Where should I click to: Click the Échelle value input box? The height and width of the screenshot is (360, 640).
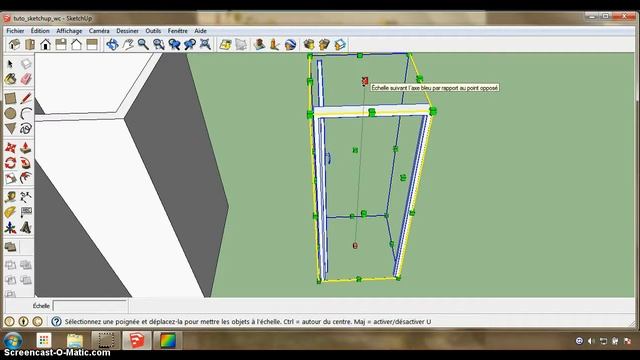90,306
